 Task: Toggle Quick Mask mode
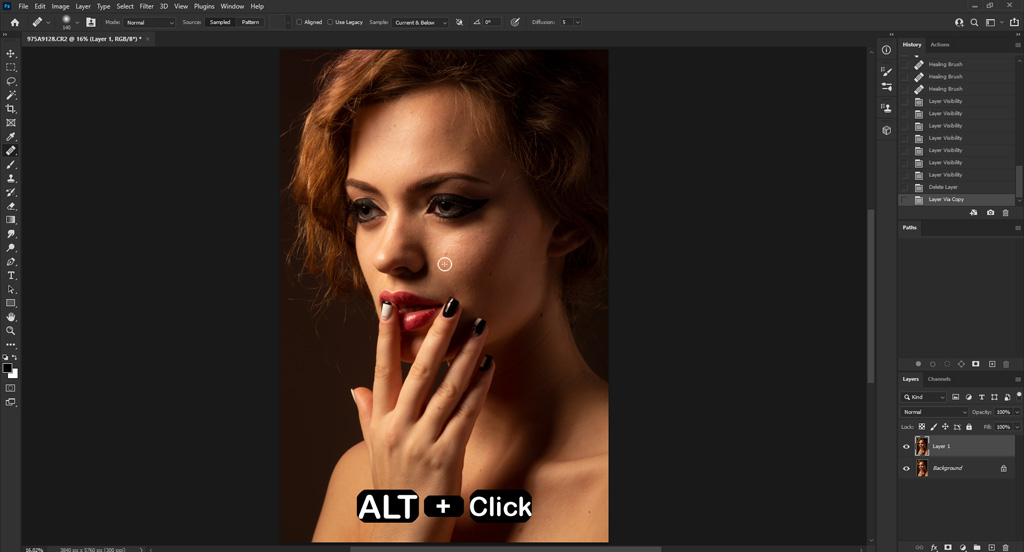pyautogui.click(x=10, y=388)
